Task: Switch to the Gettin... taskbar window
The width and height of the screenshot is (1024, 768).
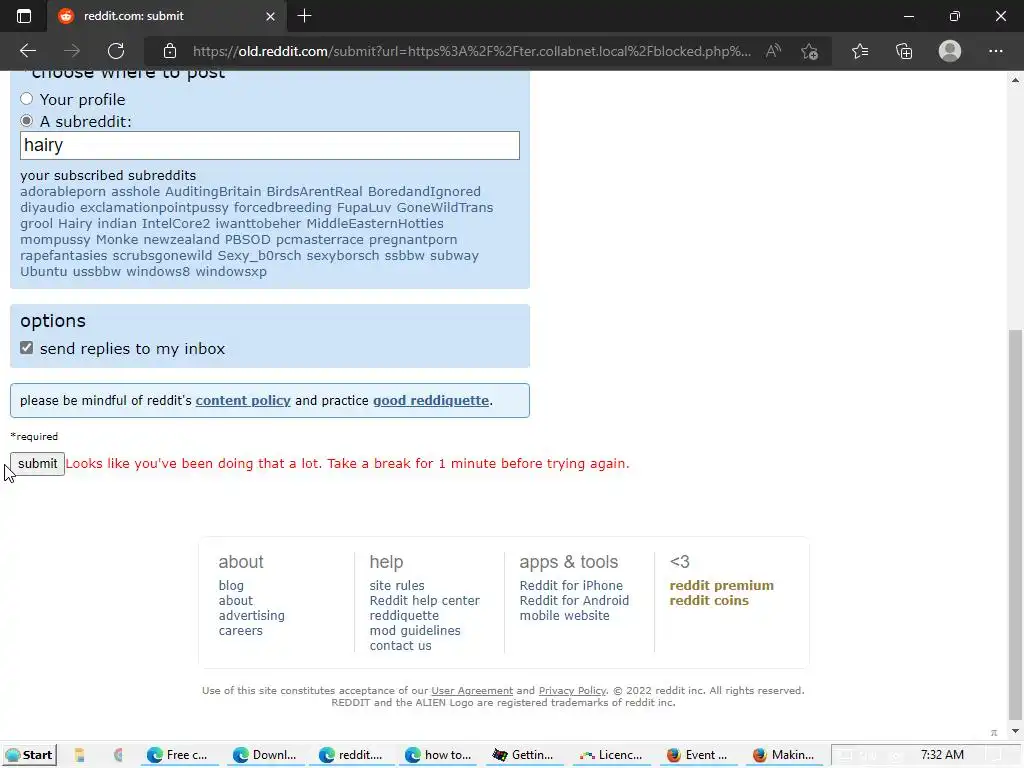Action: (x=524, y=756)
